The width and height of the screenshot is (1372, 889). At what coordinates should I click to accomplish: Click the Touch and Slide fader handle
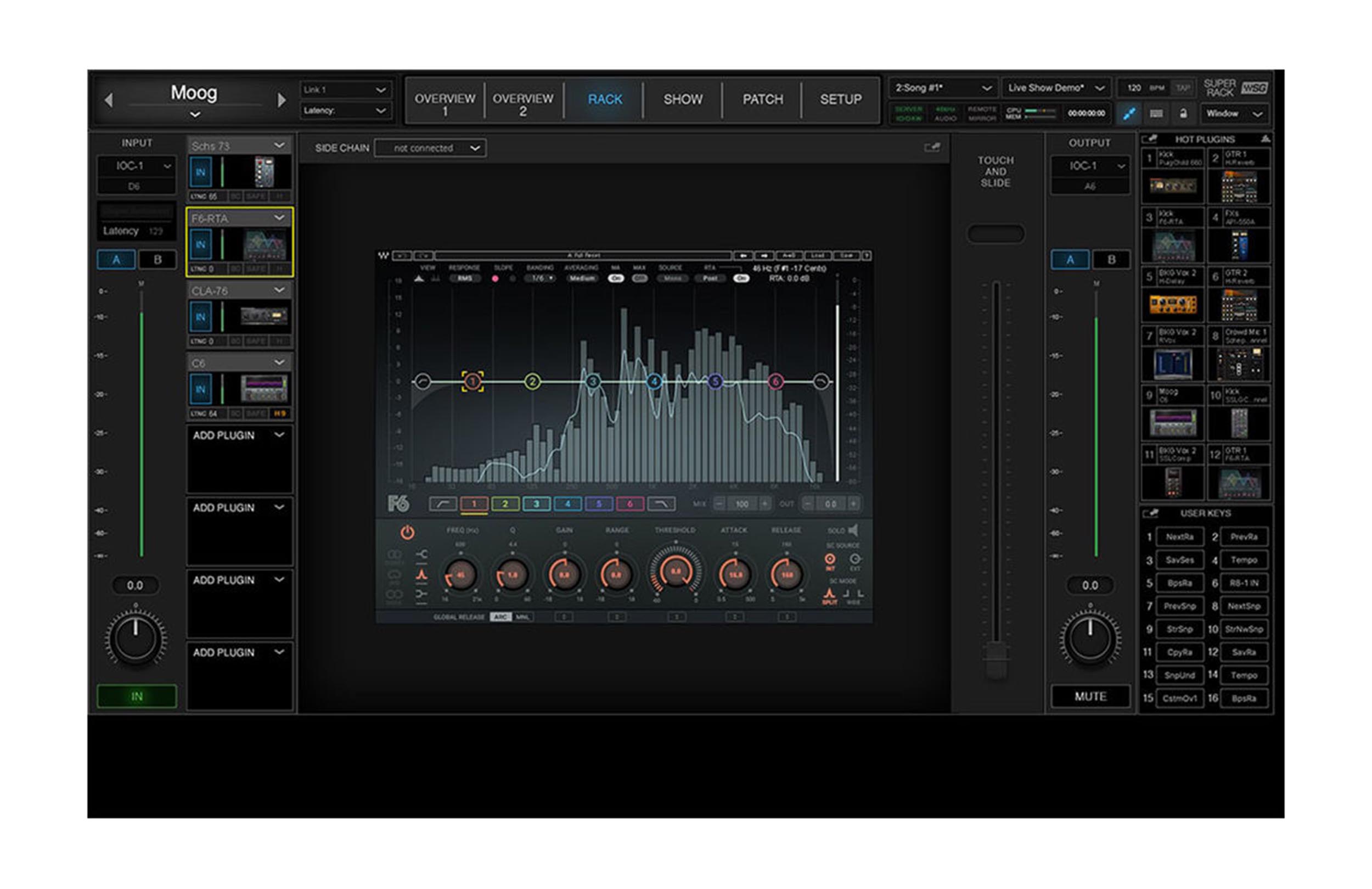pyautogui.click(x=996, y=660)
